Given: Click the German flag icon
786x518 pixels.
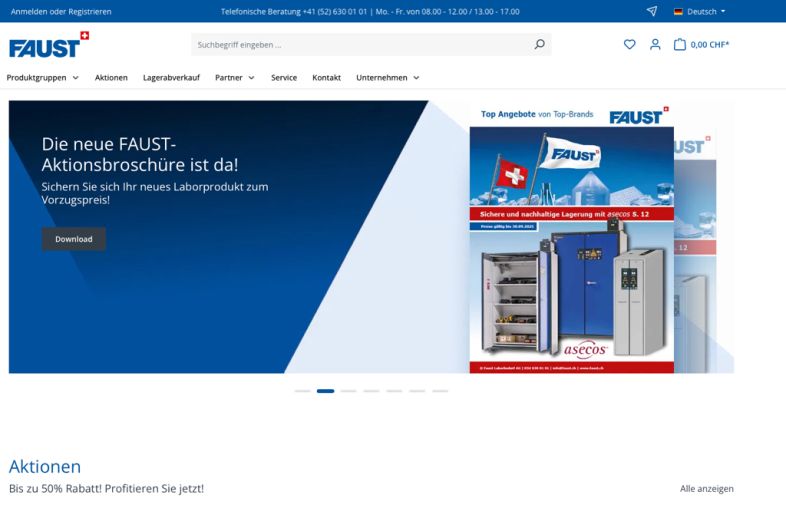Looking at the screenshot, I should (x=678, y=12).
